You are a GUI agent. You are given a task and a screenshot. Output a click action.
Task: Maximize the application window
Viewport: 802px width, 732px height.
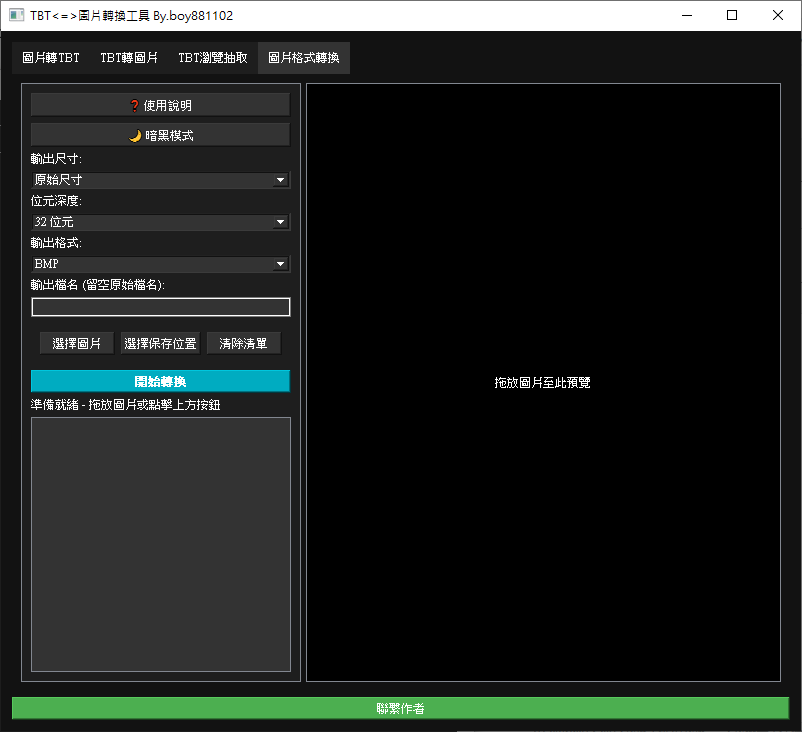tap(732, 15)
